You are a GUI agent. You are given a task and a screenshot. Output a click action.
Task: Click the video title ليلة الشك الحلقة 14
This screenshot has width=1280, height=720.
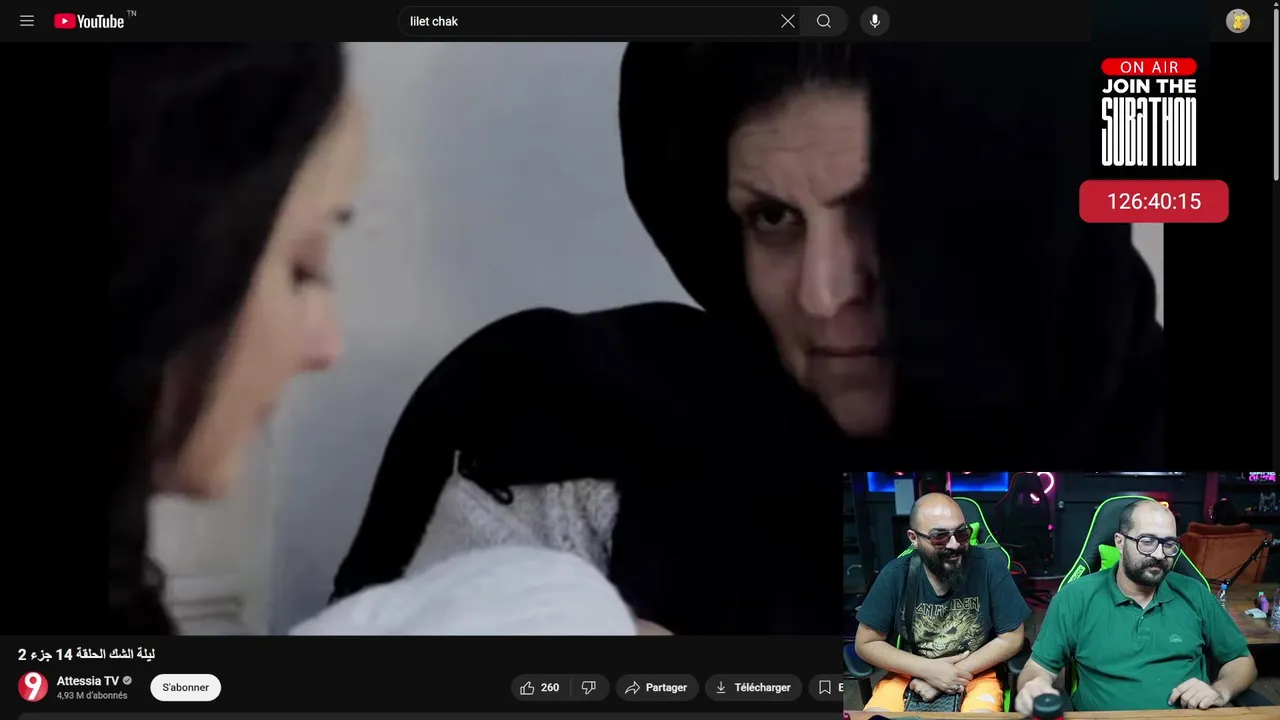coord(86,654)
